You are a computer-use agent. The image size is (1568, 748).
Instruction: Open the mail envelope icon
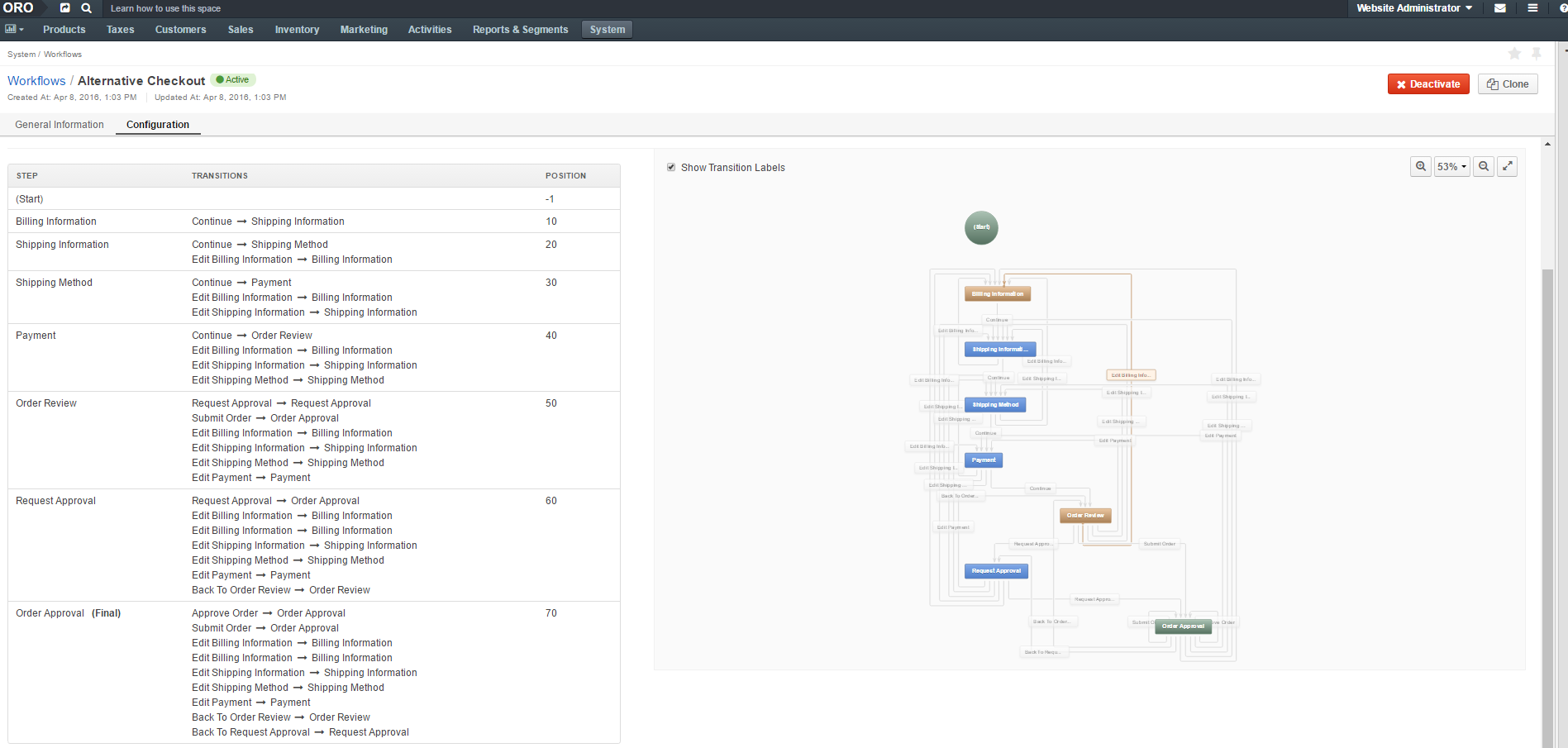(1500, 8)
